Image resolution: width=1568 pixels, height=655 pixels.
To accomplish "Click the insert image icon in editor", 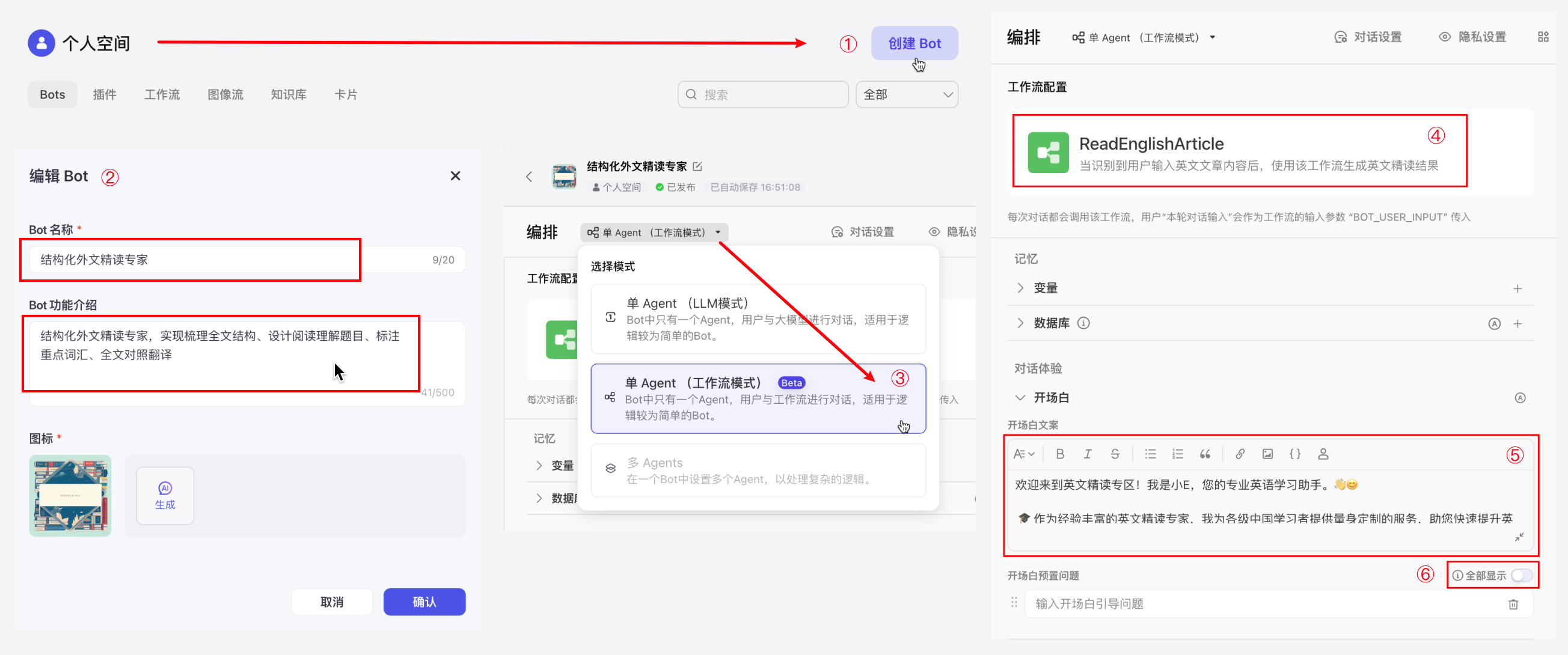I will coord(1267,454).
